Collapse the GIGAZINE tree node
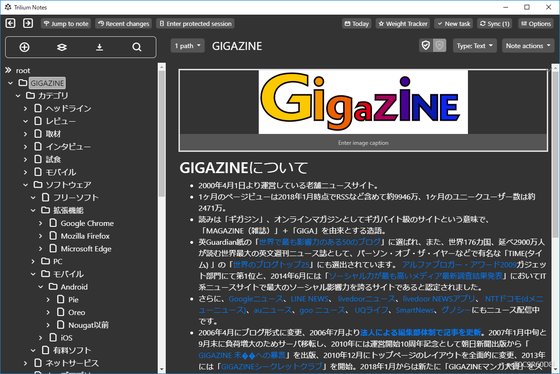The width and height of the screenshot is (560, 374). tap(10, 83)
